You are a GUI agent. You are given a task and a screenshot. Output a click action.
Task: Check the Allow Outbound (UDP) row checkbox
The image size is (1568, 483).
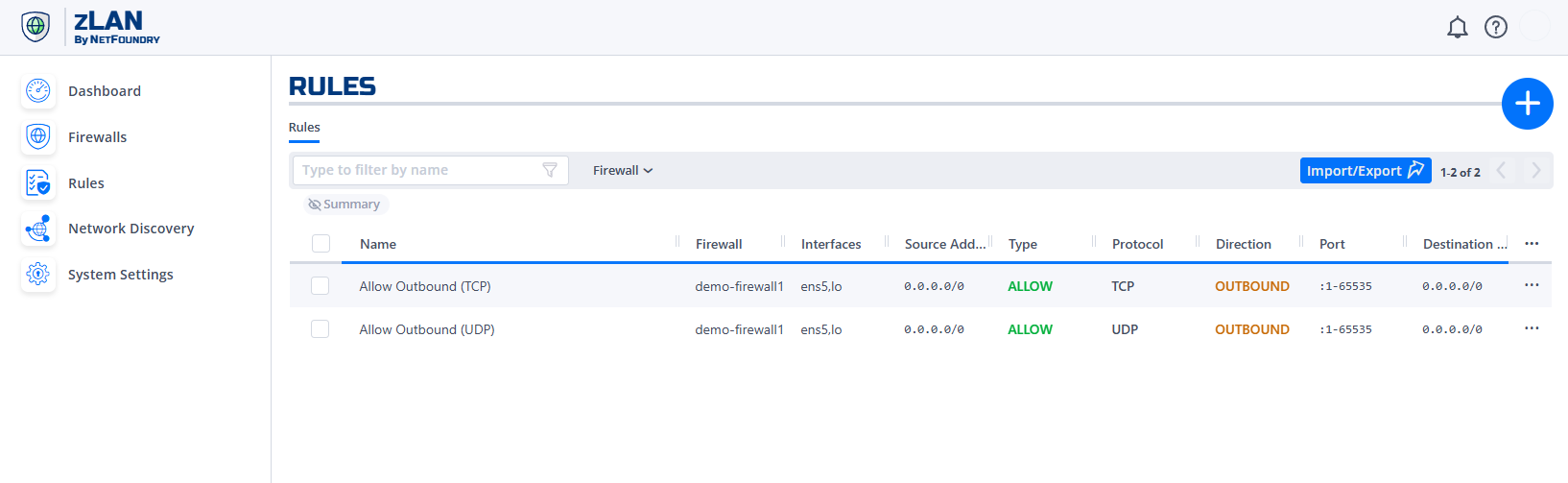click(321, 329)
